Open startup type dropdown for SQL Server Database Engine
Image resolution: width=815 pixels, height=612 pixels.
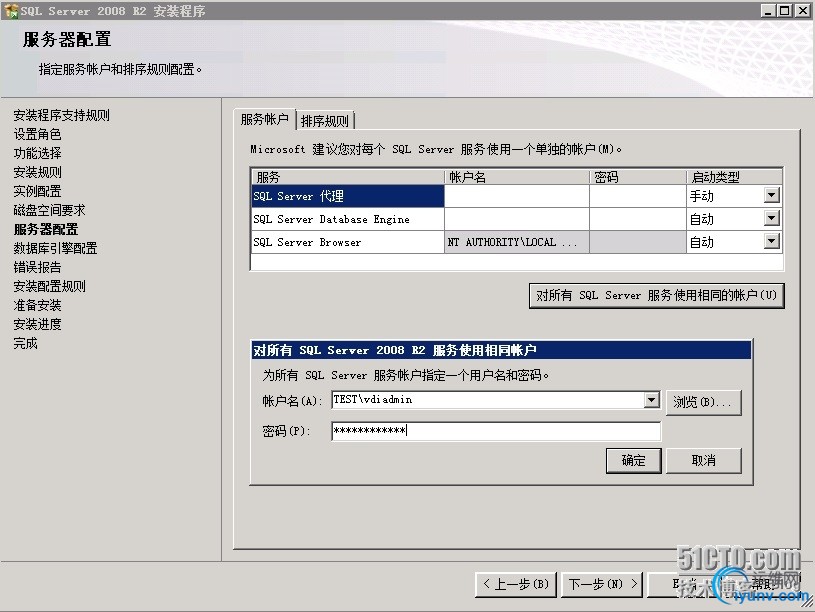coord(771,218)
